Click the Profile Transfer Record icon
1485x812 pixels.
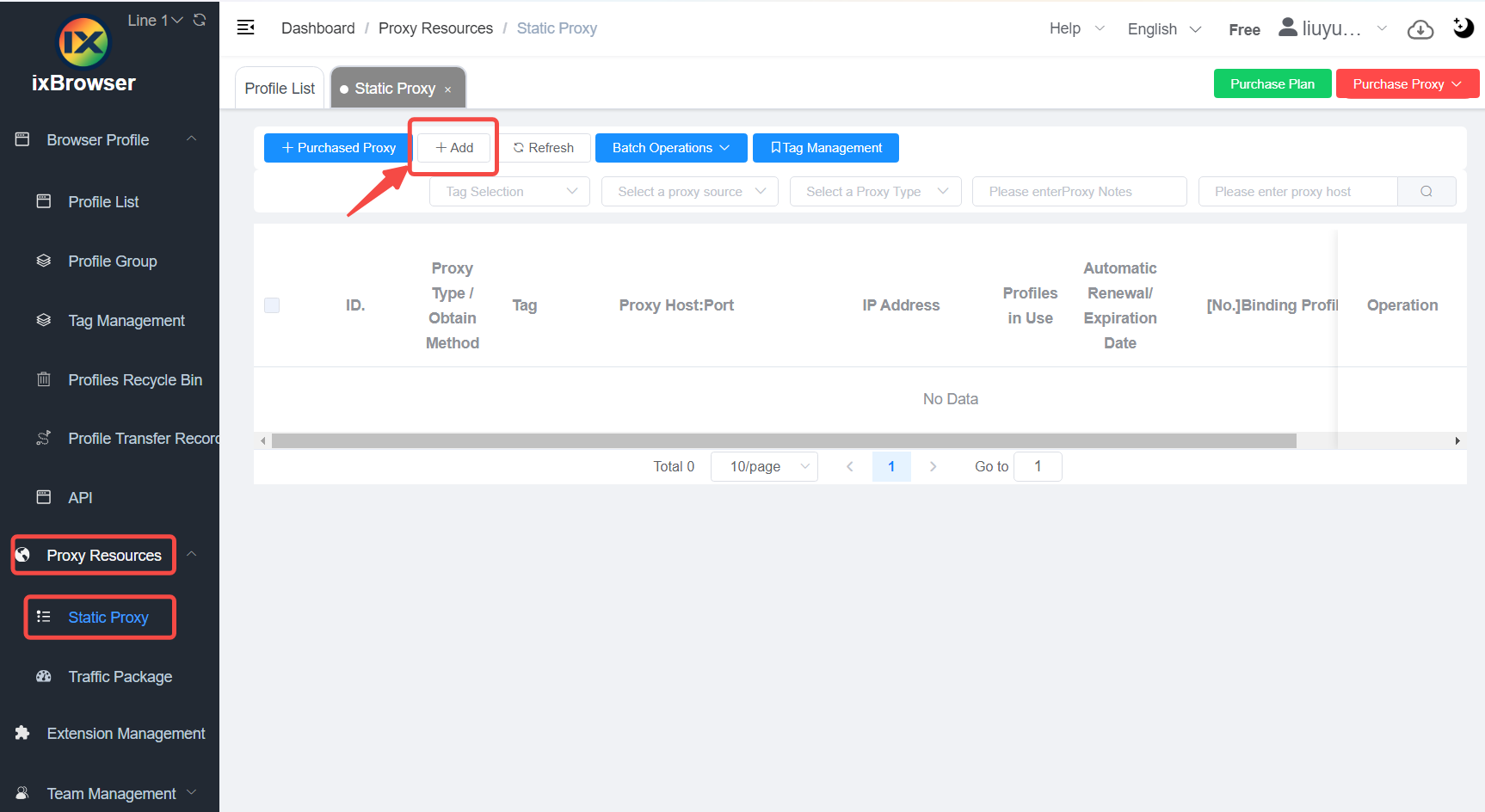[44, 438]
